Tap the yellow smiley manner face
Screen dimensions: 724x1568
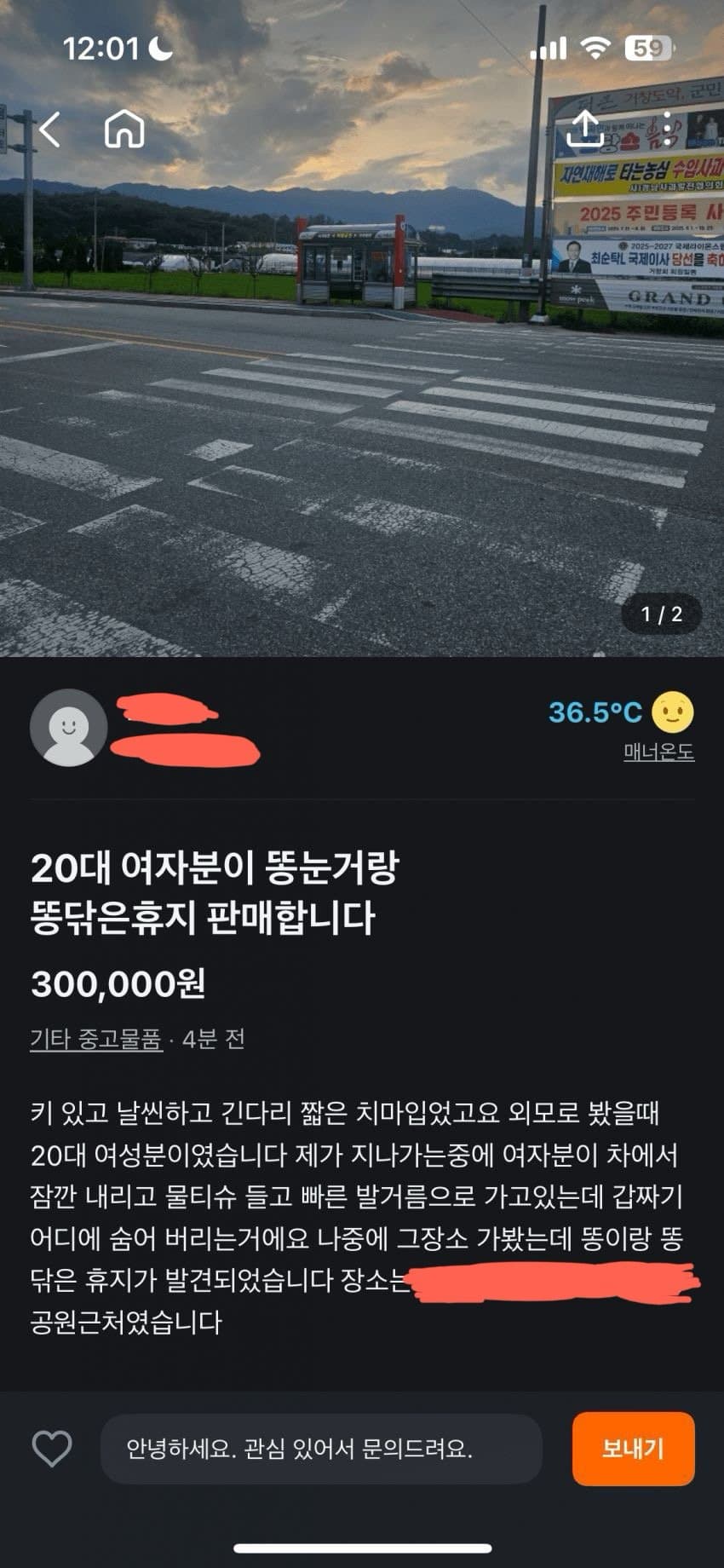(x=673, y=712)
